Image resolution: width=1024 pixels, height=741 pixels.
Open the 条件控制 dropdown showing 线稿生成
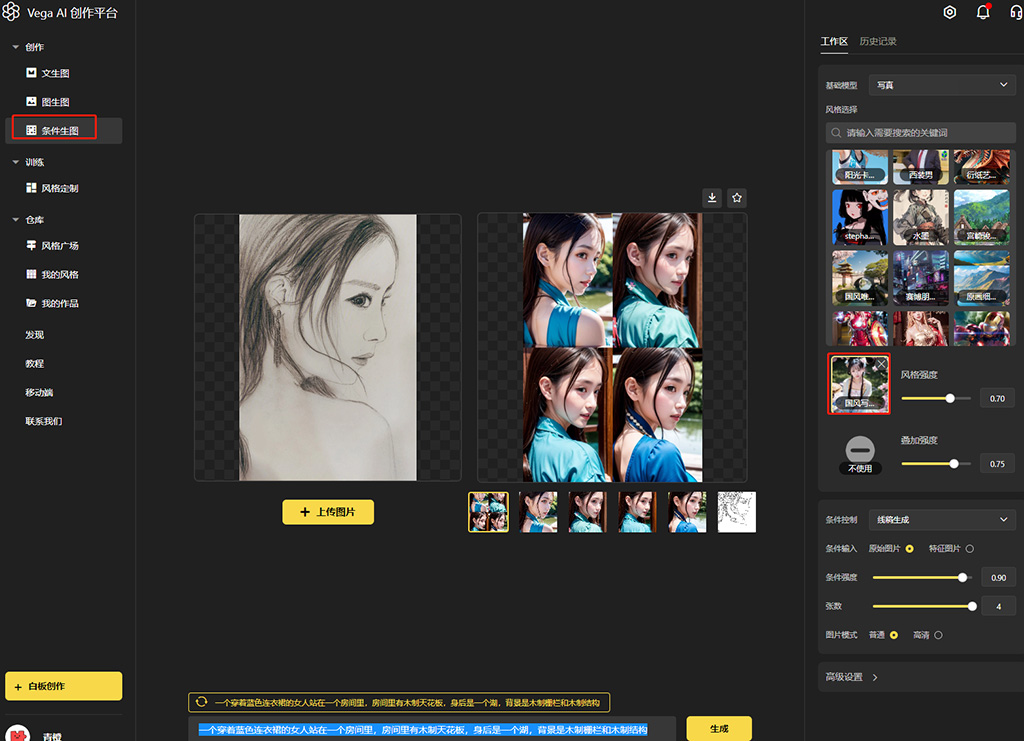coord(942,520)
